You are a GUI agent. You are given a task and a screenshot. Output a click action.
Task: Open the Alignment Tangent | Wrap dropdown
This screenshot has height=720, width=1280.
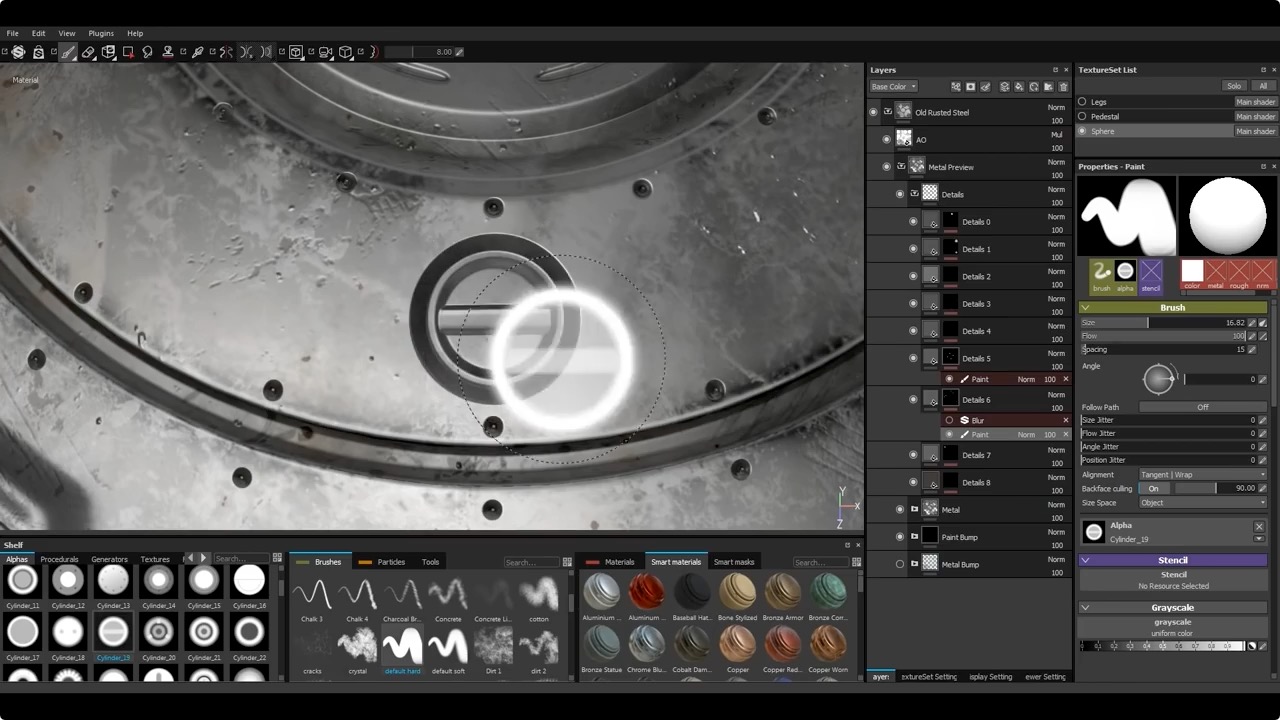[x=1203, y=474]
